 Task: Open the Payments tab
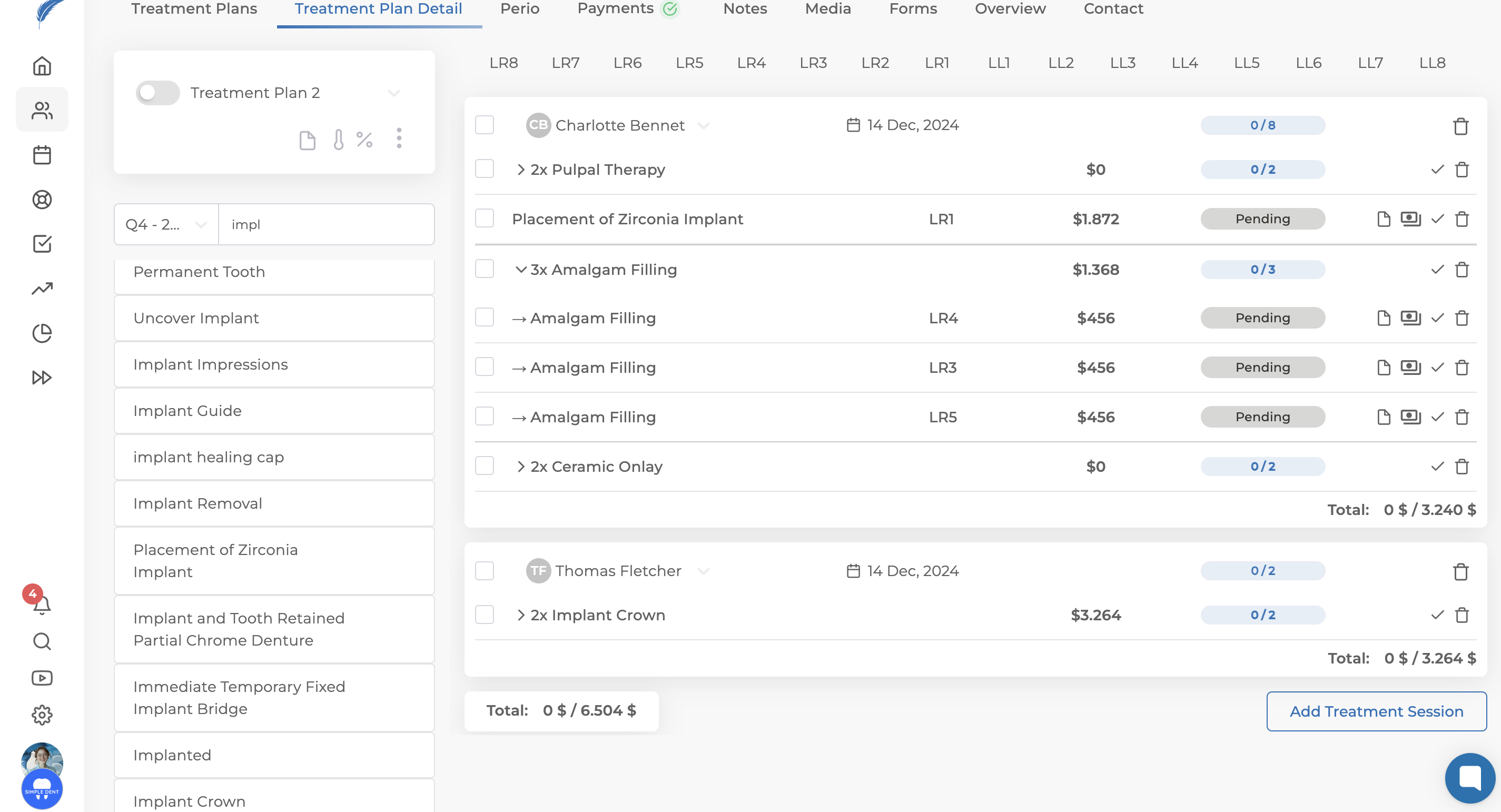[x=615, y=9]
